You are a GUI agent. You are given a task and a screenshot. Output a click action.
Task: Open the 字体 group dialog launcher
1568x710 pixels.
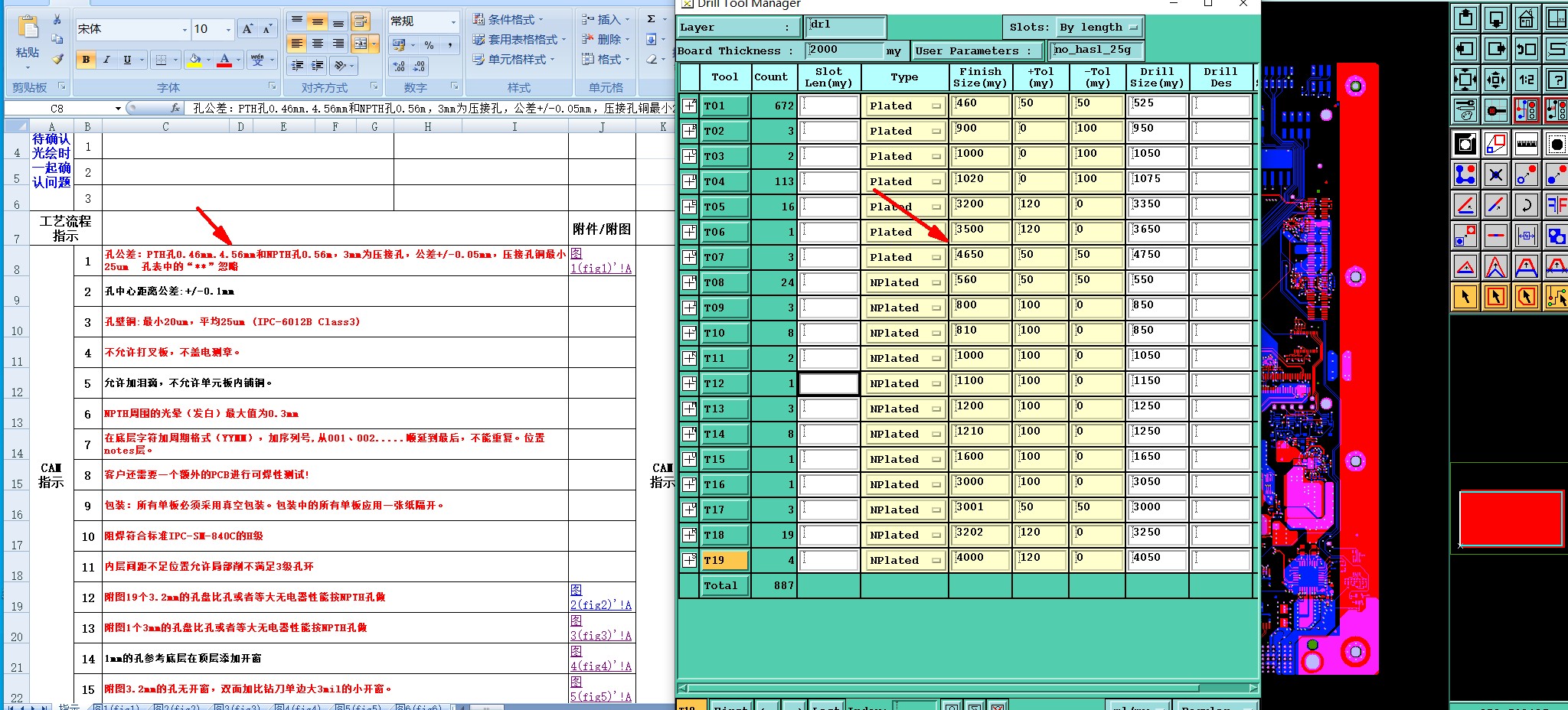tap(273, 86)
